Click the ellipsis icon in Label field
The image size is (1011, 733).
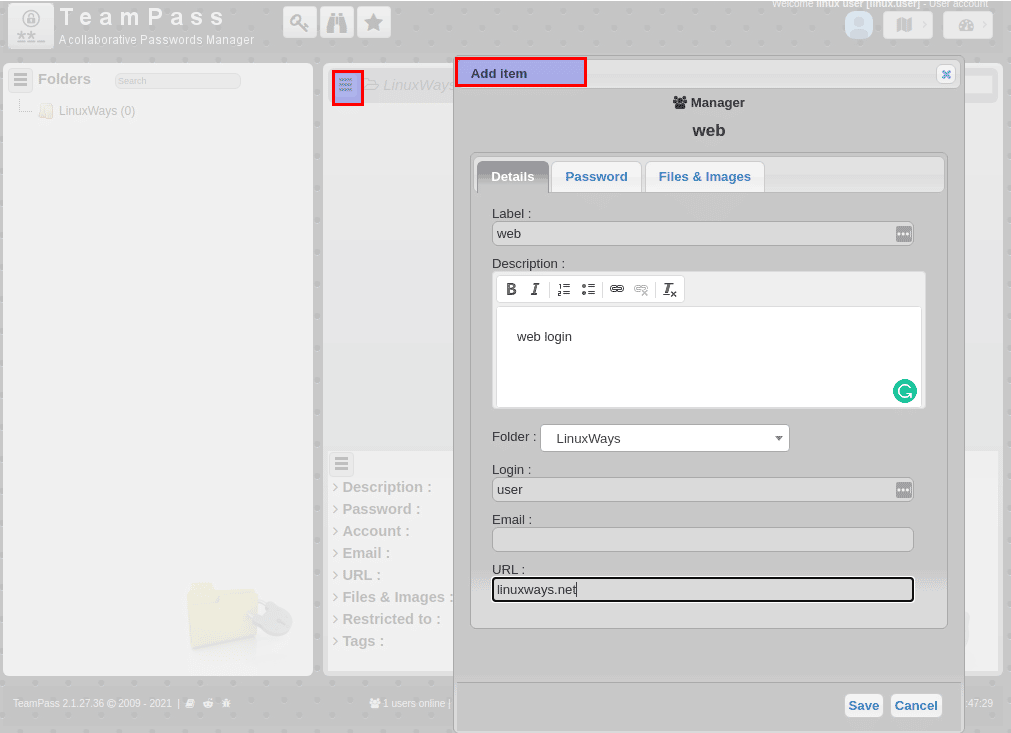tap(903, 234)
